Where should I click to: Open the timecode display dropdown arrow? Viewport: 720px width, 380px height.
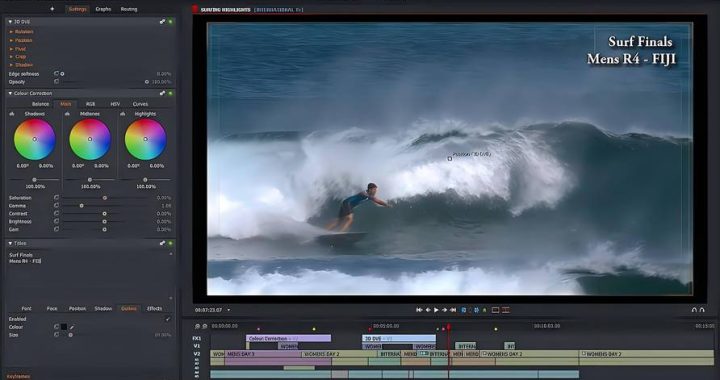(229, 310)
